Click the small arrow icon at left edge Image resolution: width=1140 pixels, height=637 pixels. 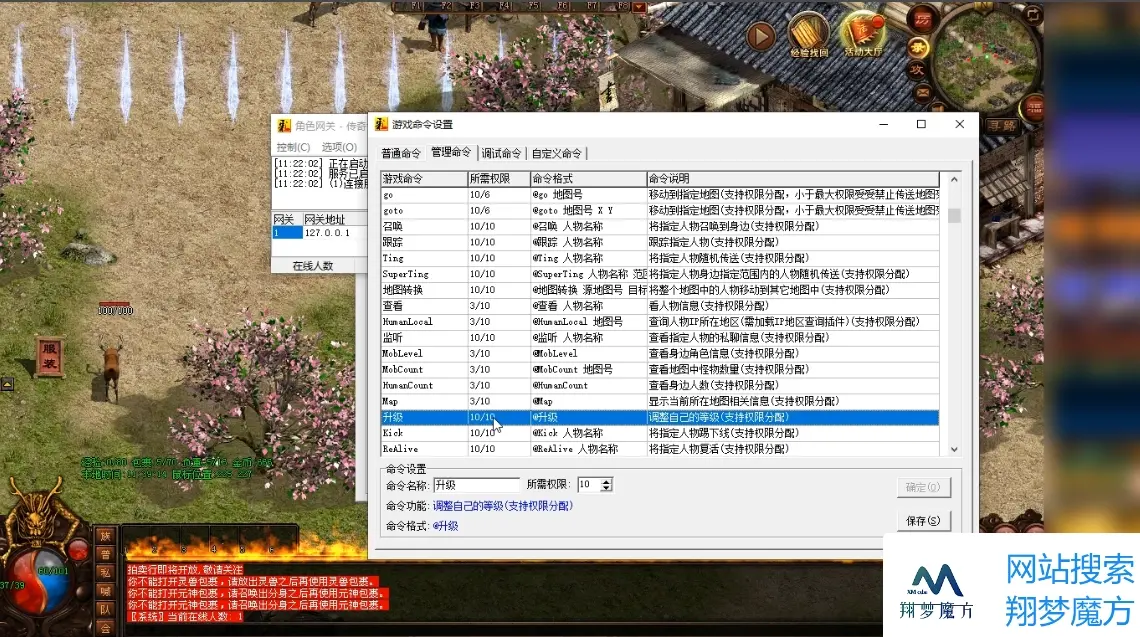7,384
